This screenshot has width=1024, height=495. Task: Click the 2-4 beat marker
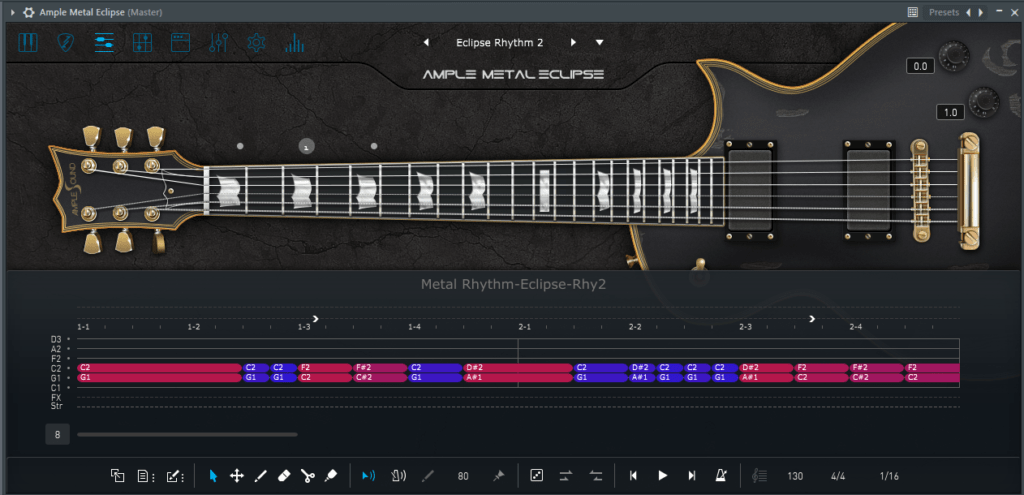[x=856, y=327]
